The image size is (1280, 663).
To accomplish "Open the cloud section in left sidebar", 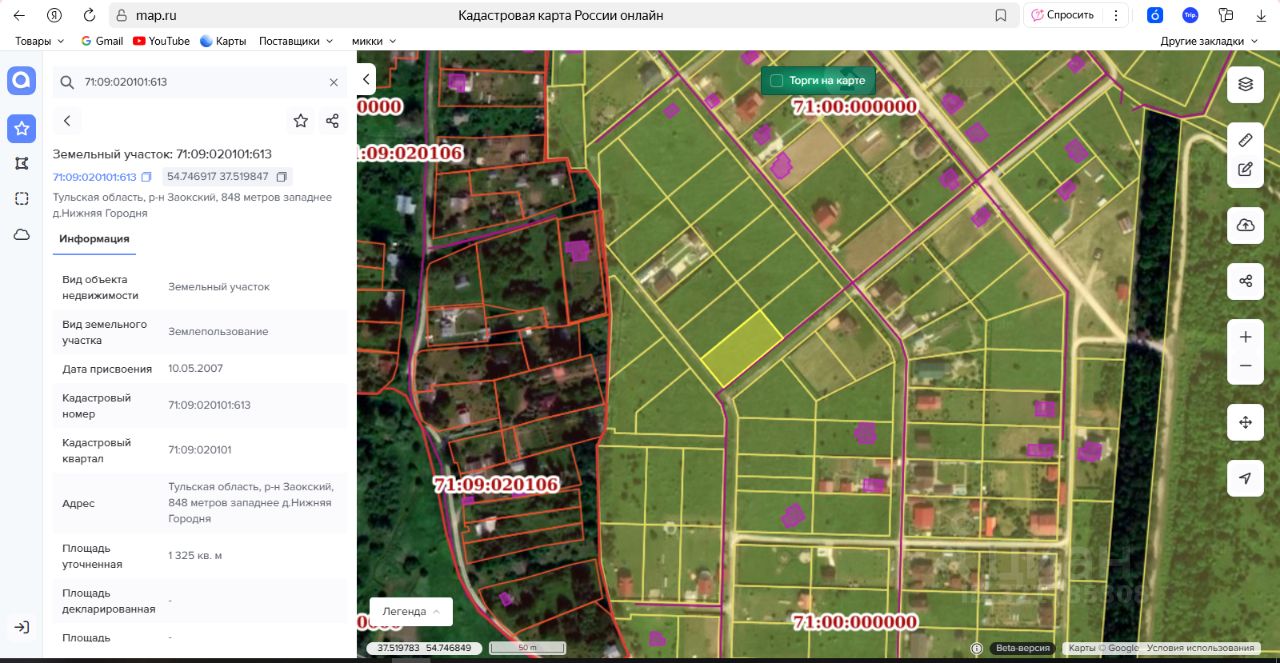I will click(x=22, y=234).
